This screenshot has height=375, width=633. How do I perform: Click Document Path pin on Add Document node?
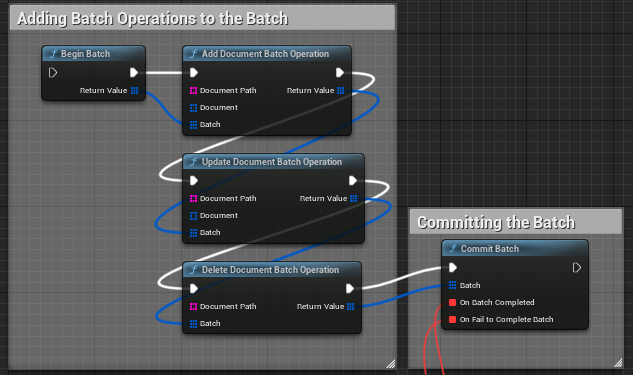[x=193, y=90]
